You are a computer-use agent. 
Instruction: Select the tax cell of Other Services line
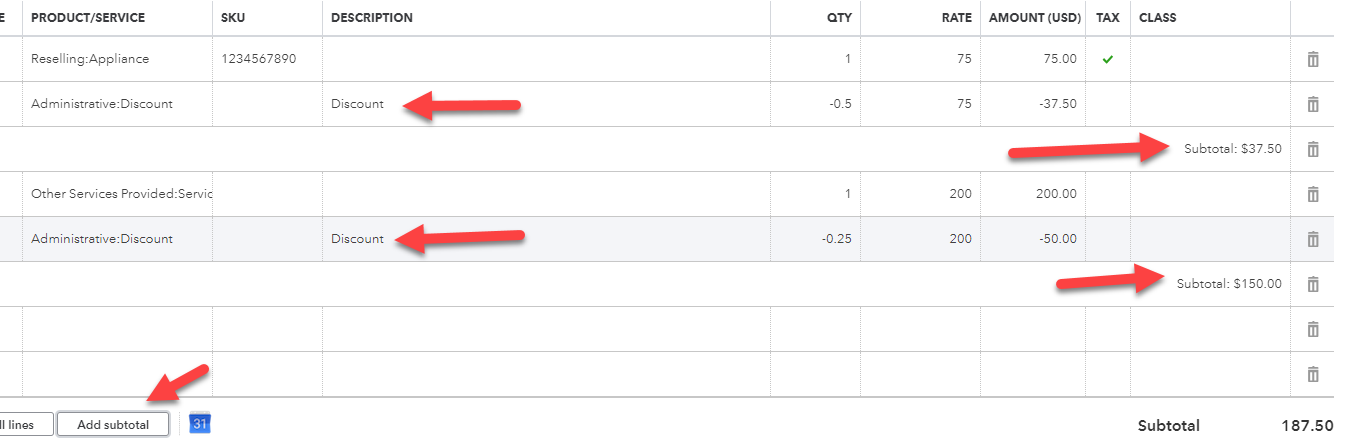point(1108,194)
